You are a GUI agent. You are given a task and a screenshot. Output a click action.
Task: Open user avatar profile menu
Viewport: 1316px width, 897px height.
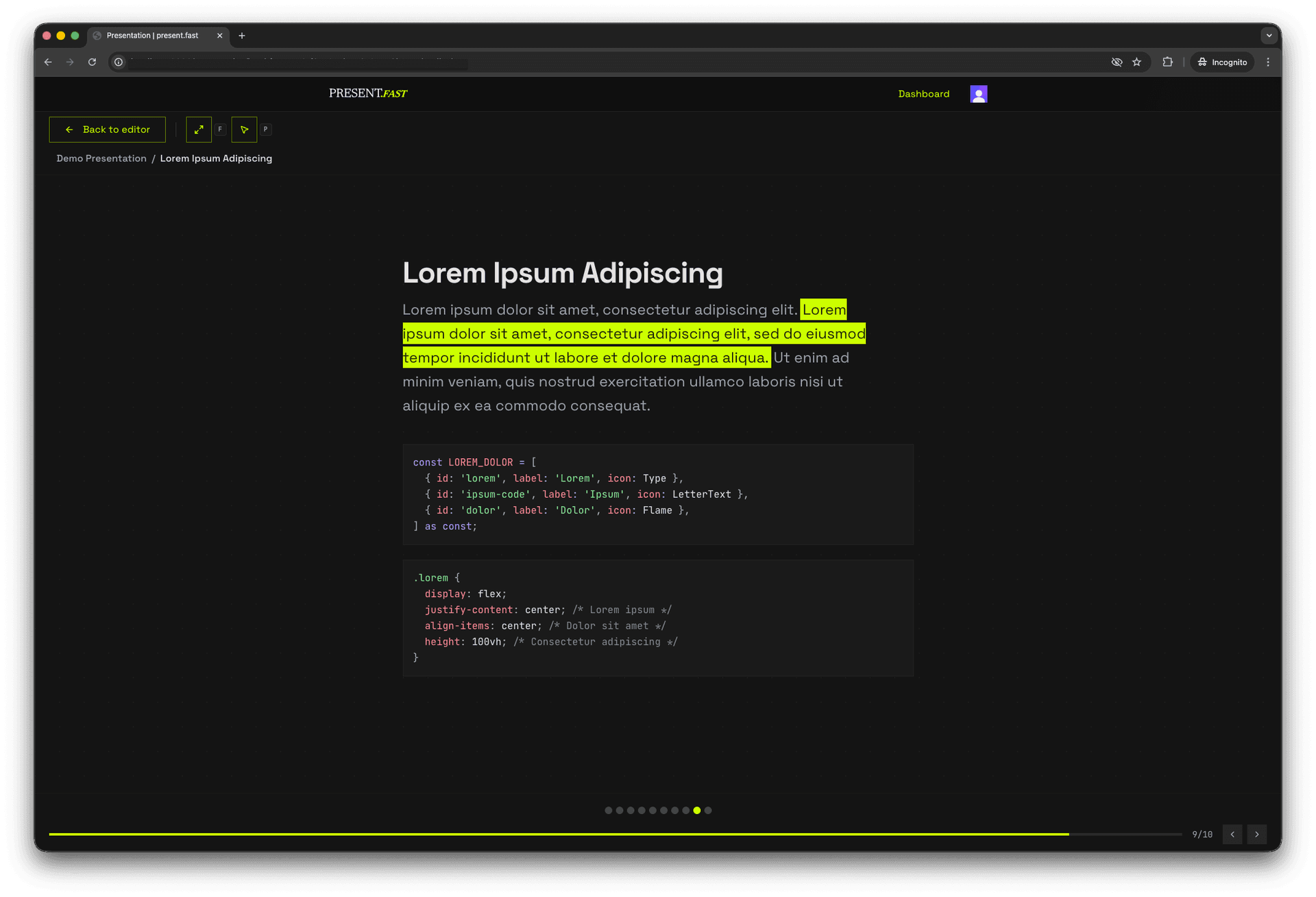click(x=978, y=94)
